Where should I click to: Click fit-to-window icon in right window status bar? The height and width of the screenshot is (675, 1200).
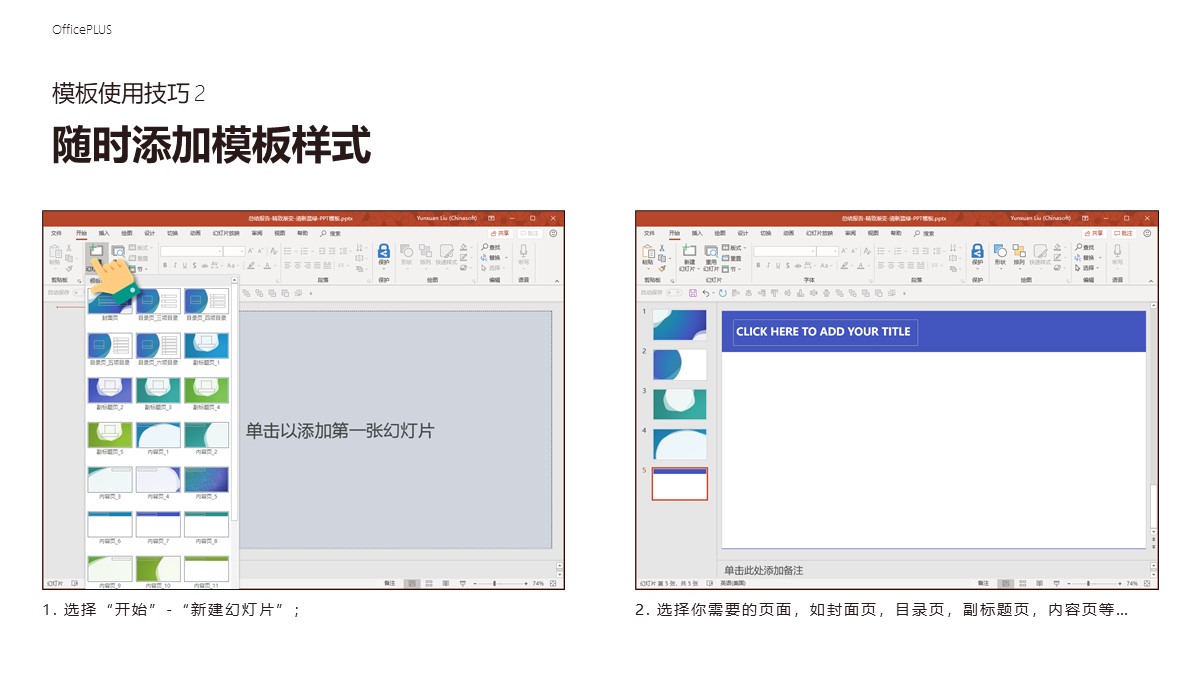coord(1147,583)
